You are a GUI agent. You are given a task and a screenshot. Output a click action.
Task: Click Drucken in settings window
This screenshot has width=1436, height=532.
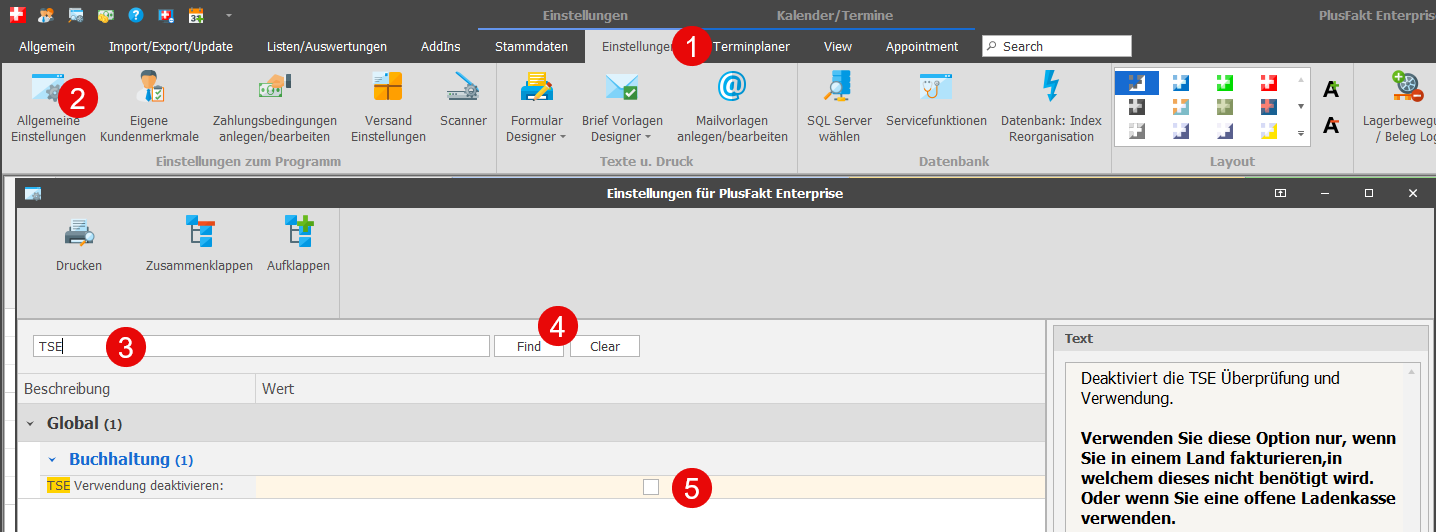pos(79,245)
